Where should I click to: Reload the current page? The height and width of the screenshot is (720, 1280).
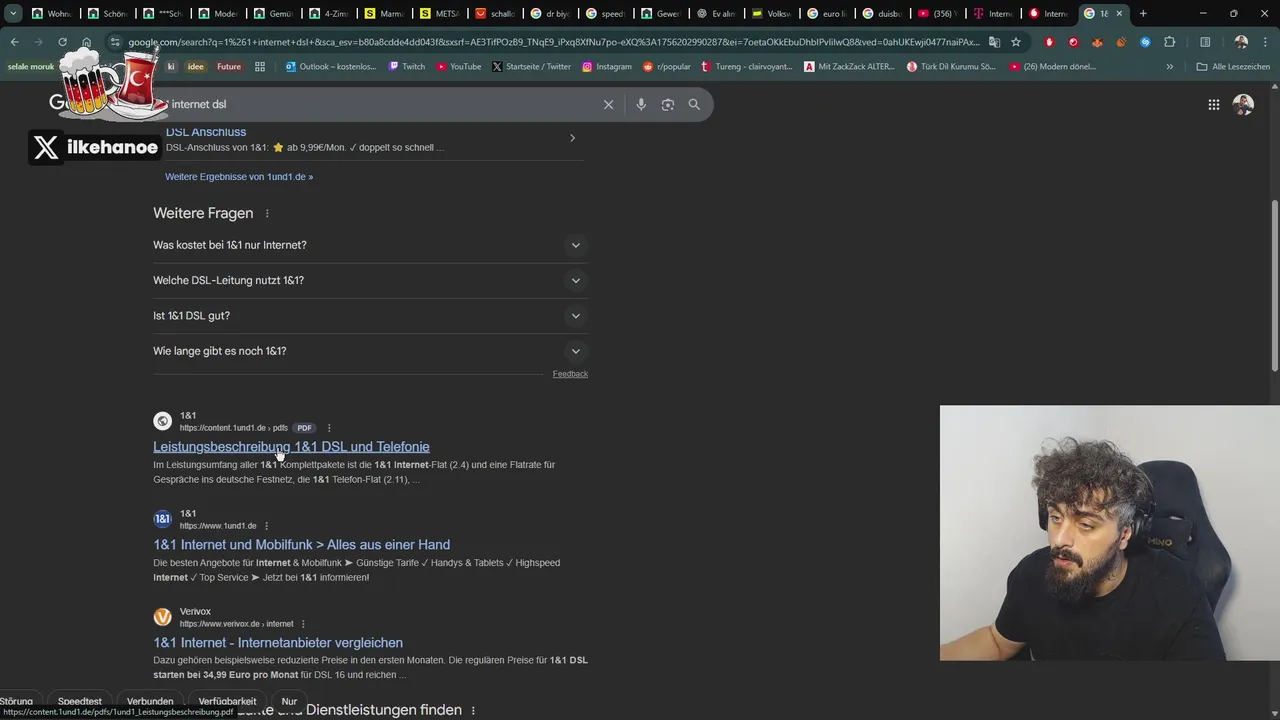pyautogui.click(x=62, y=42)
